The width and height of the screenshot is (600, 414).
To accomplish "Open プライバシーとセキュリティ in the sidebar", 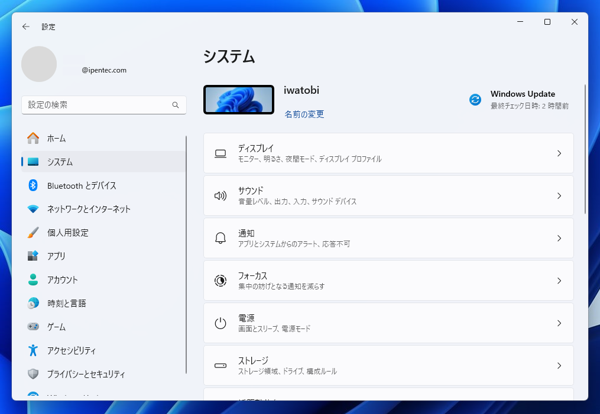I will click(103, 374).
